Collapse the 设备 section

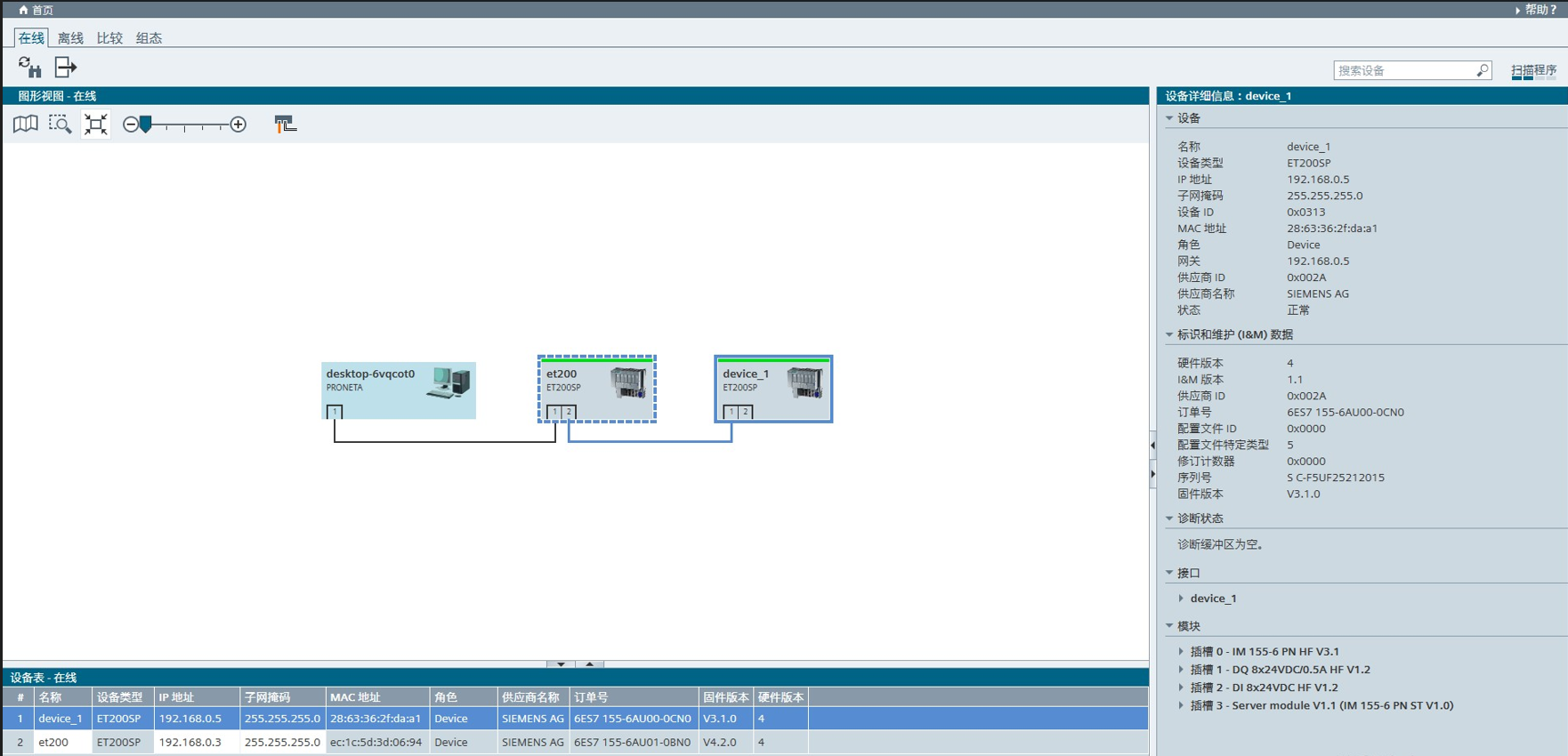(1169, 118)
